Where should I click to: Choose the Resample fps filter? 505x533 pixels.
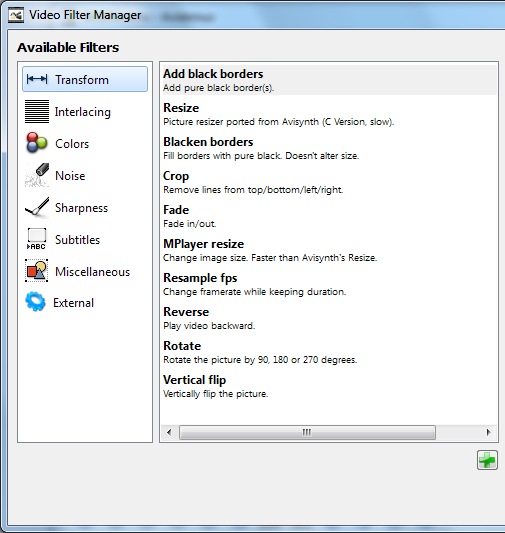[x=200, y=278]
